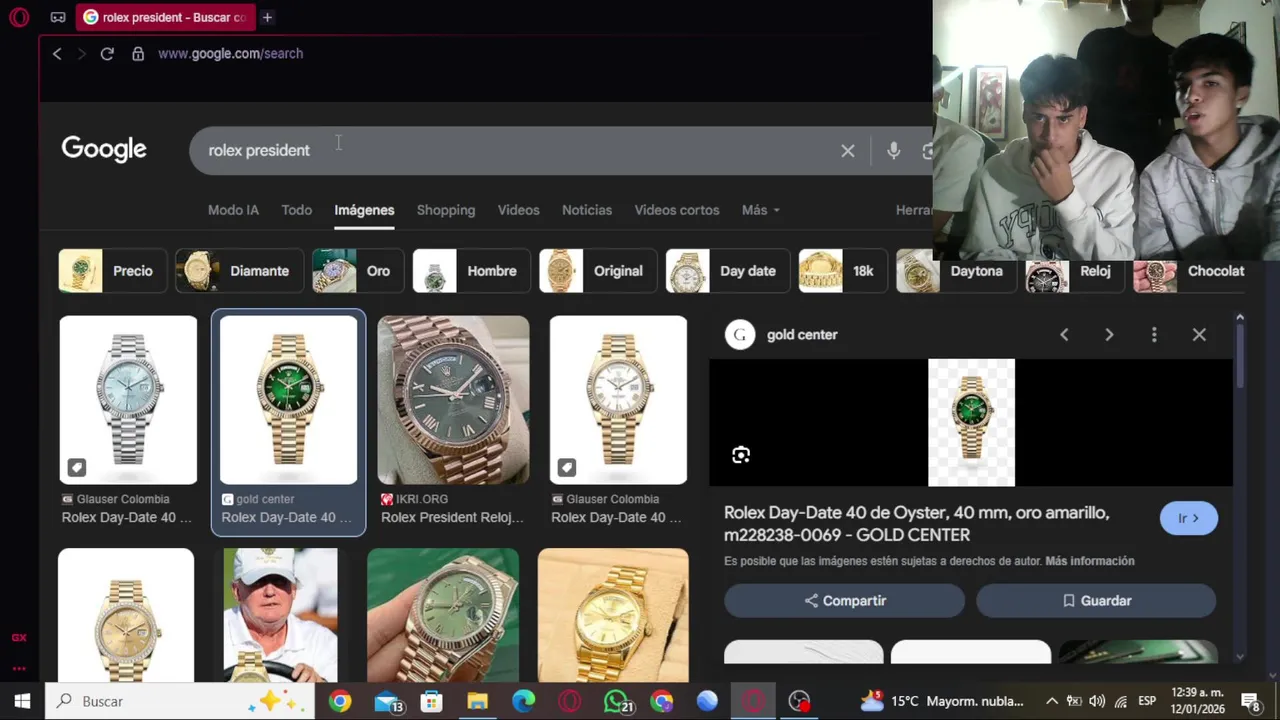Filter images by Daytona chip
Screen dimensions: 1280x720
(956, 271)
